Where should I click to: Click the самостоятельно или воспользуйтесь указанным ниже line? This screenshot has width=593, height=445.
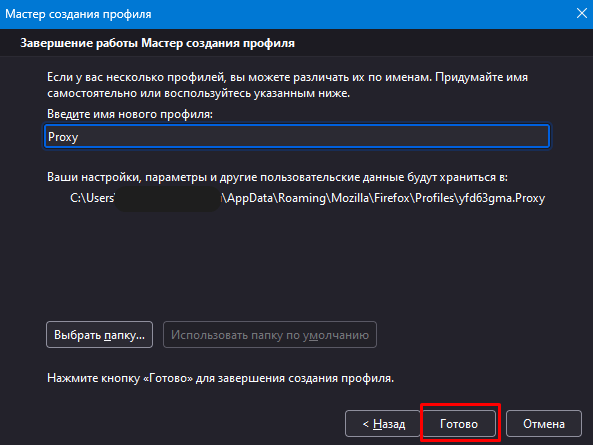click(199, 93)
